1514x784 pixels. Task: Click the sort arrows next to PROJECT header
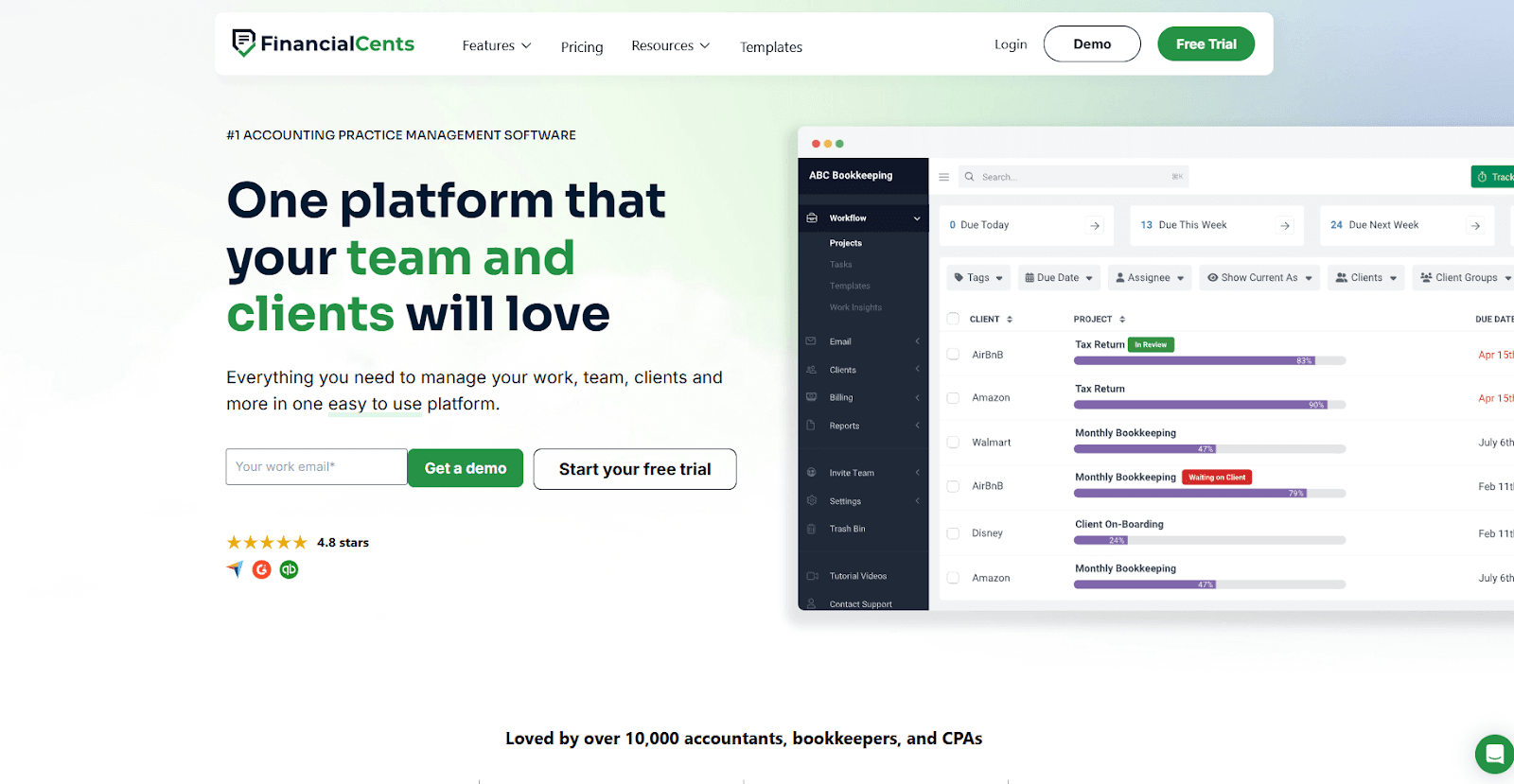pyautogui.click(x=1122, y=320)
